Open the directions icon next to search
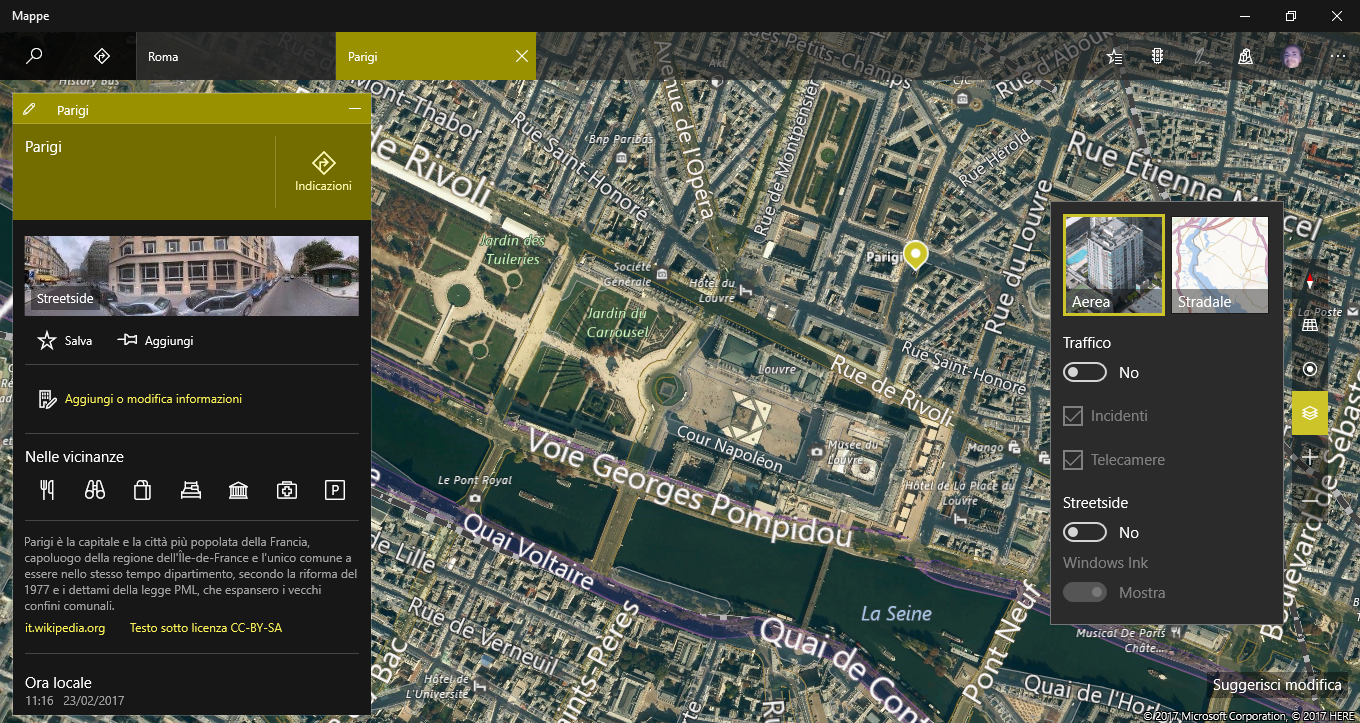Viewport: 1360px width, 723px height. pyautogui.click(x=101, y=56)
